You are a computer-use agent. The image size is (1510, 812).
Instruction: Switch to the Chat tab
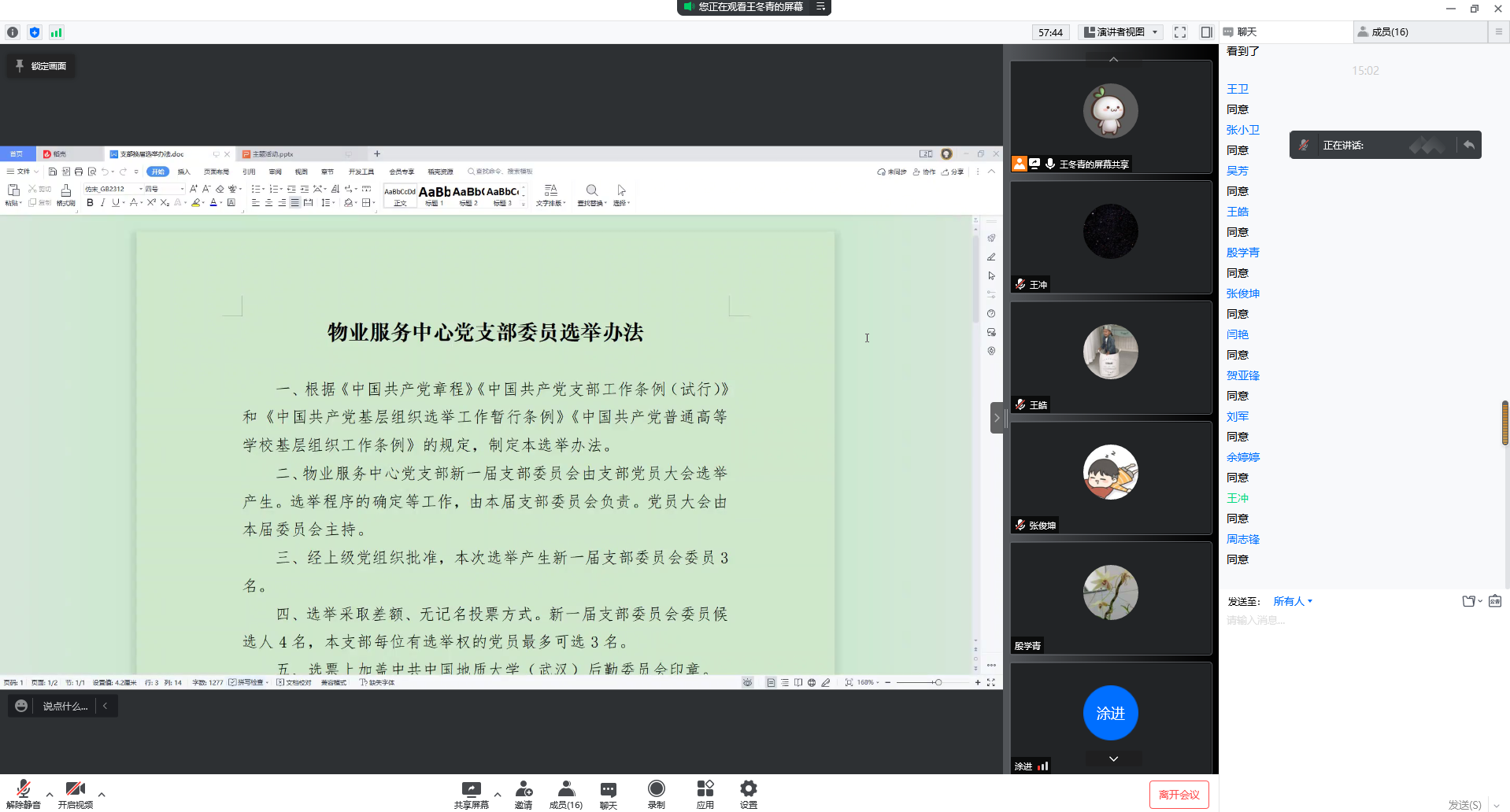(1246, 32)
